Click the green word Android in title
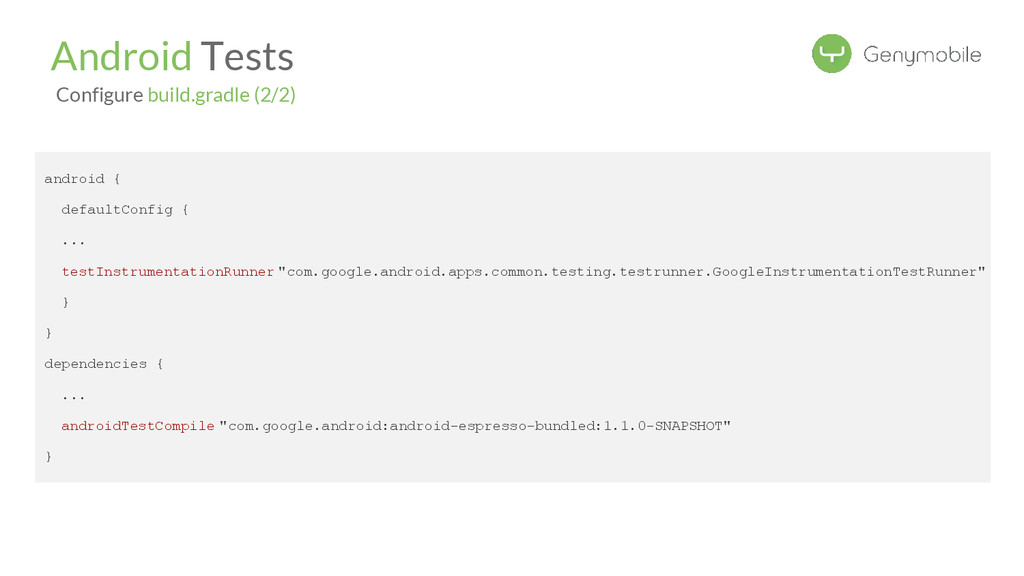The height and width of the screenshot is (576, 1024). tap(121, 56)
